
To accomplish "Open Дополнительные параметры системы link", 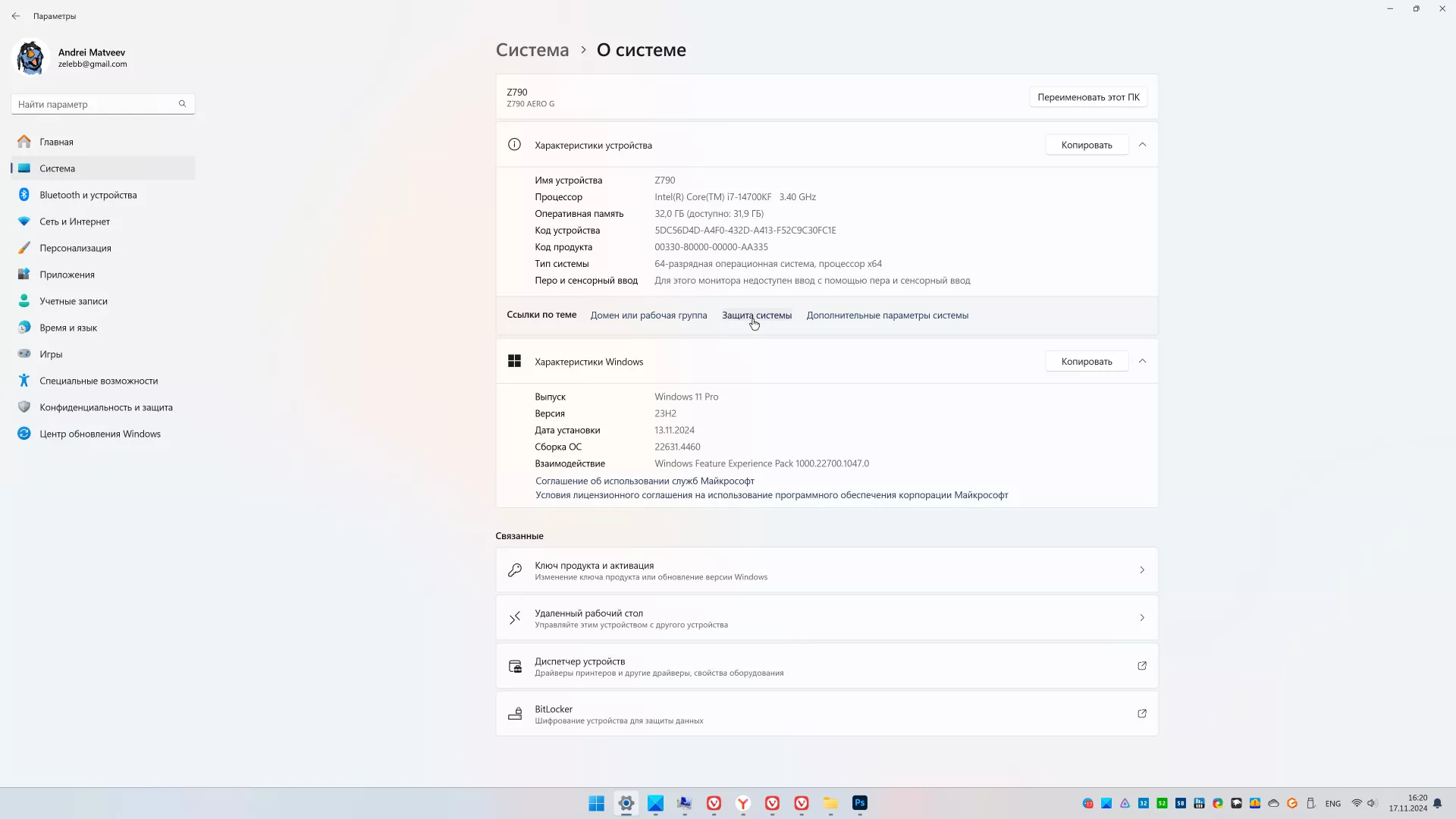I will pos(887,315).
